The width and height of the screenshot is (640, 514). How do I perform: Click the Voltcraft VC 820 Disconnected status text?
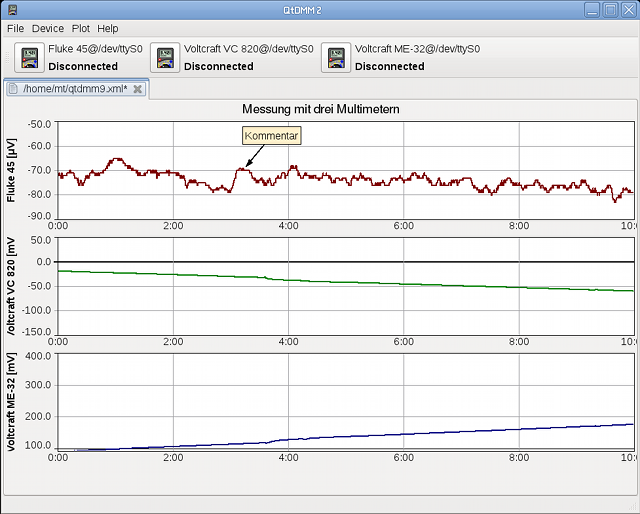[218, 67]
